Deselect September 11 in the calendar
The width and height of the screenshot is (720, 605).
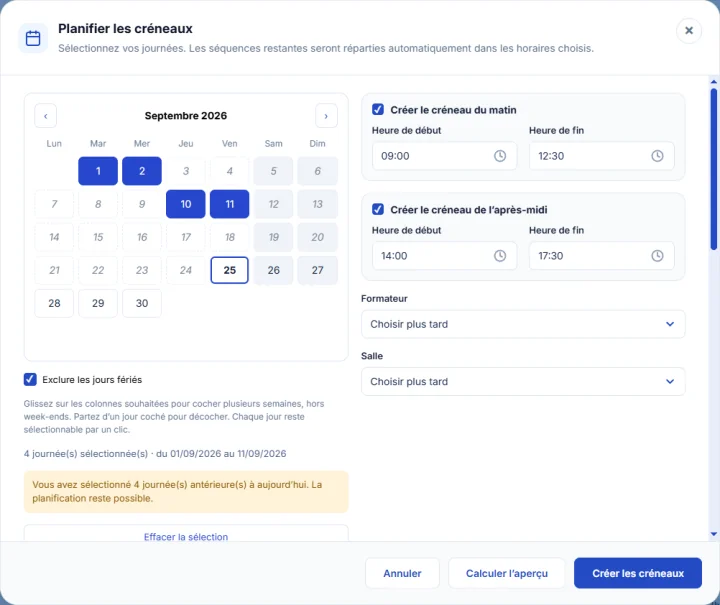point(230,204)
